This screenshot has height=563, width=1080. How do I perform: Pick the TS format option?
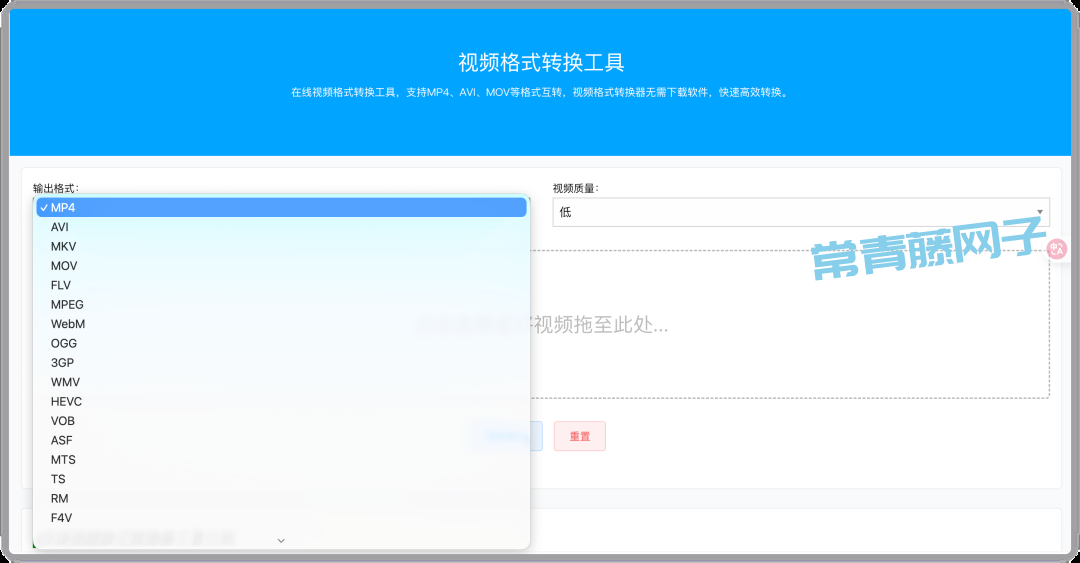click(58, 479)
